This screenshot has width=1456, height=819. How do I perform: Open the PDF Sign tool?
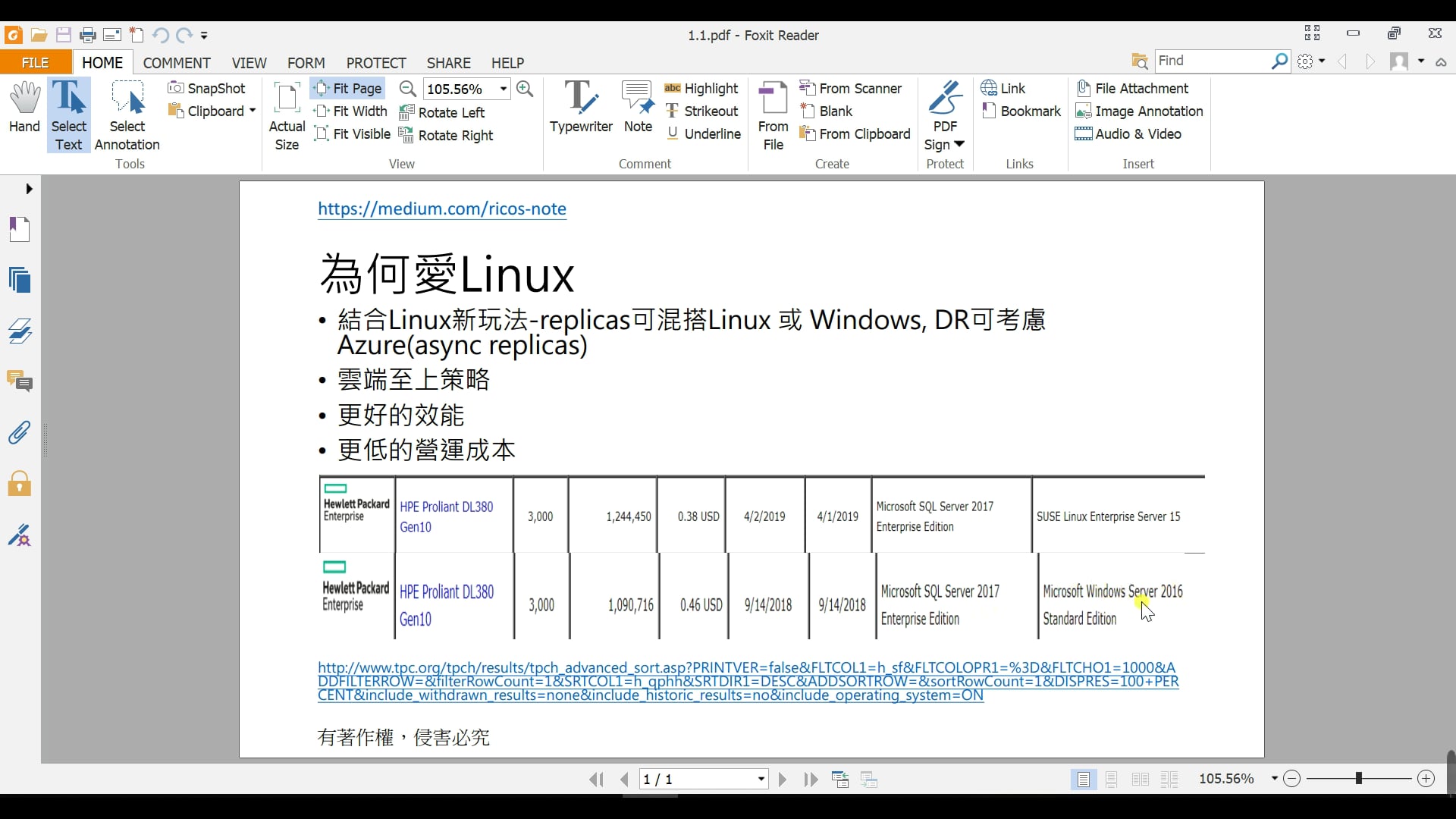[944, 114]
